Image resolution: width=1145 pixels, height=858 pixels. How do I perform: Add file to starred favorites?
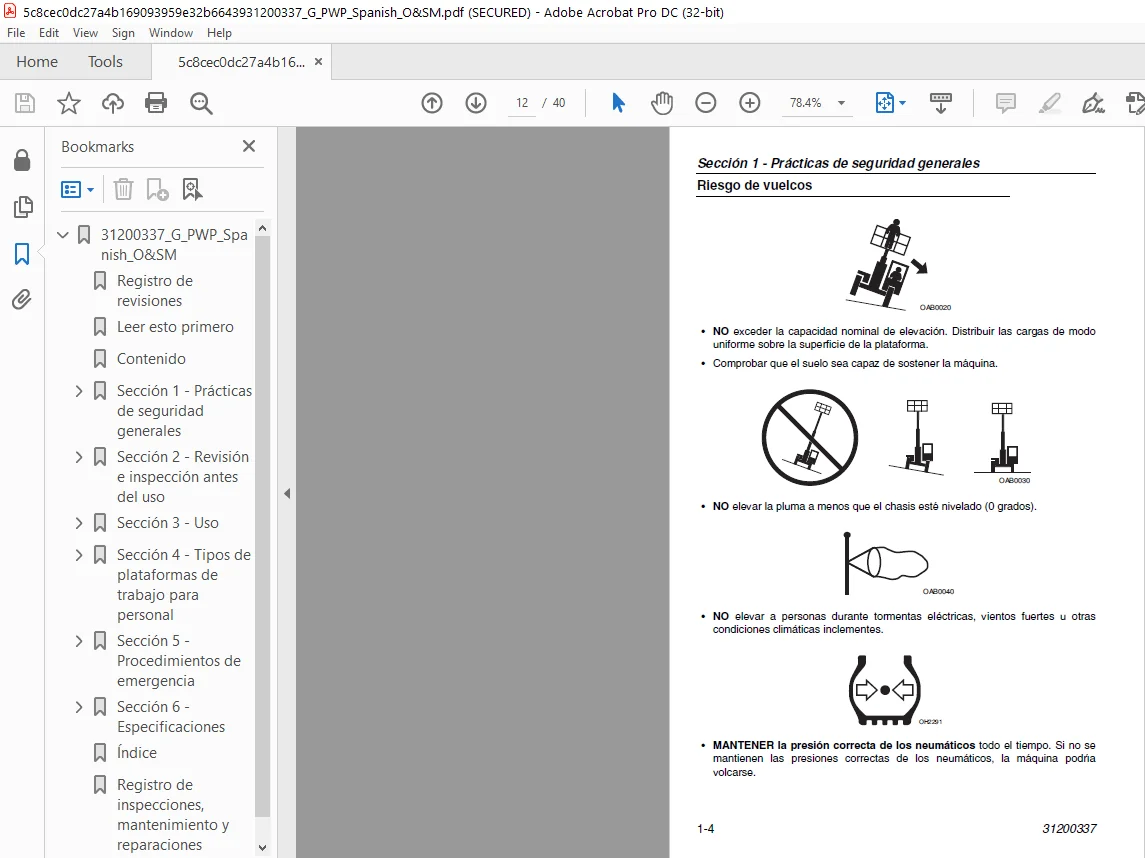pos(69,103)
